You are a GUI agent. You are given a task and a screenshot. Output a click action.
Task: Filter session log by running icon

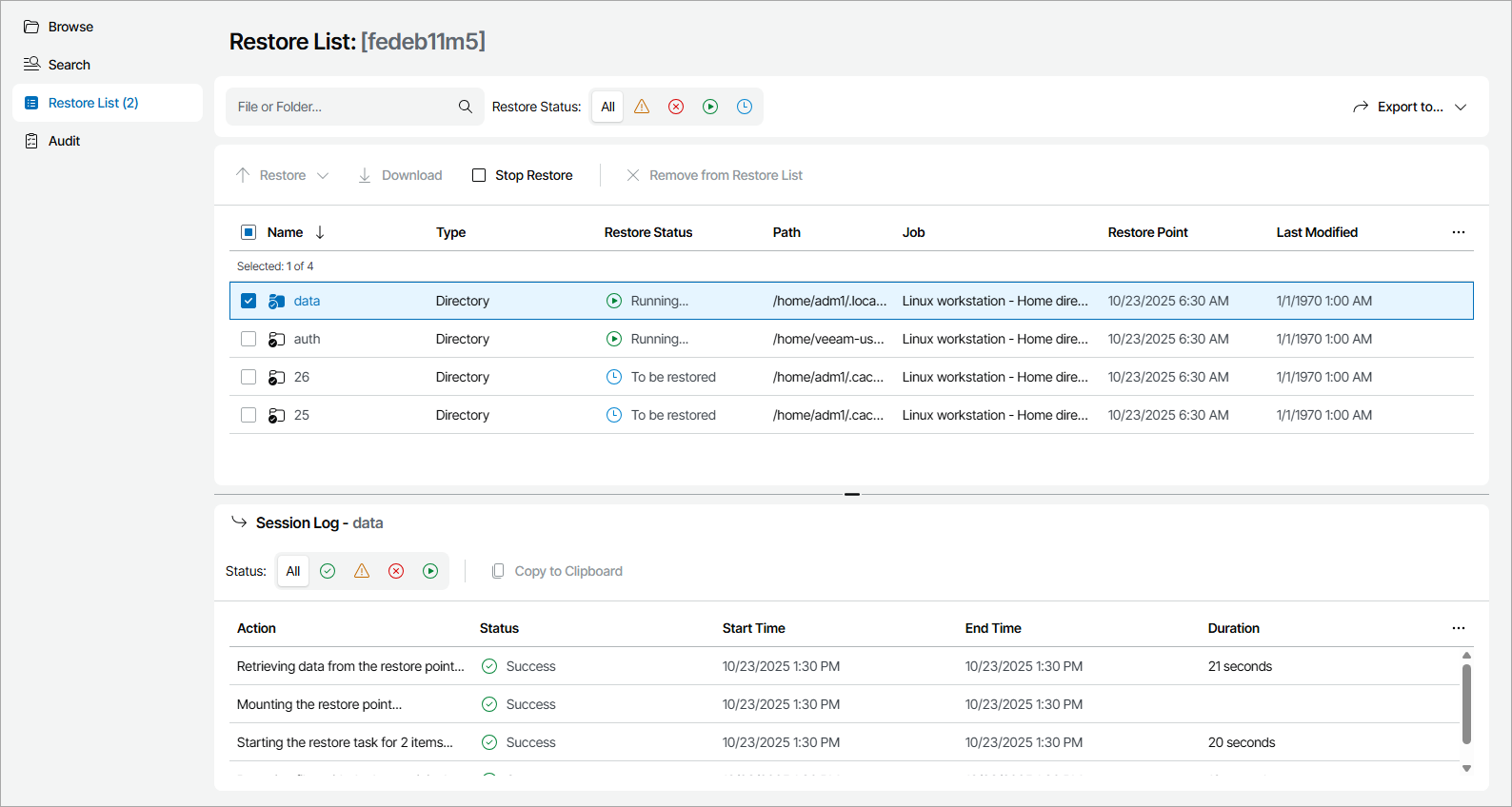click(x=430, y=571)
